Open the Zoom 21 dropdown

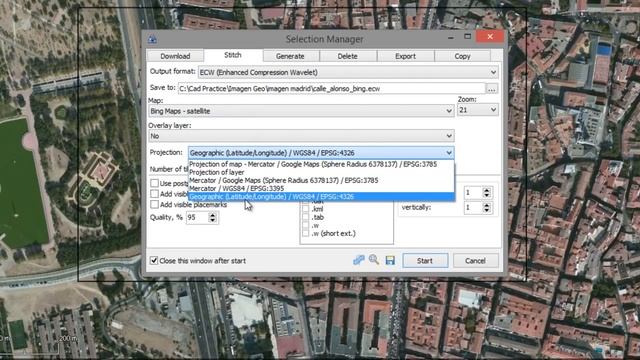pos(478,110)
